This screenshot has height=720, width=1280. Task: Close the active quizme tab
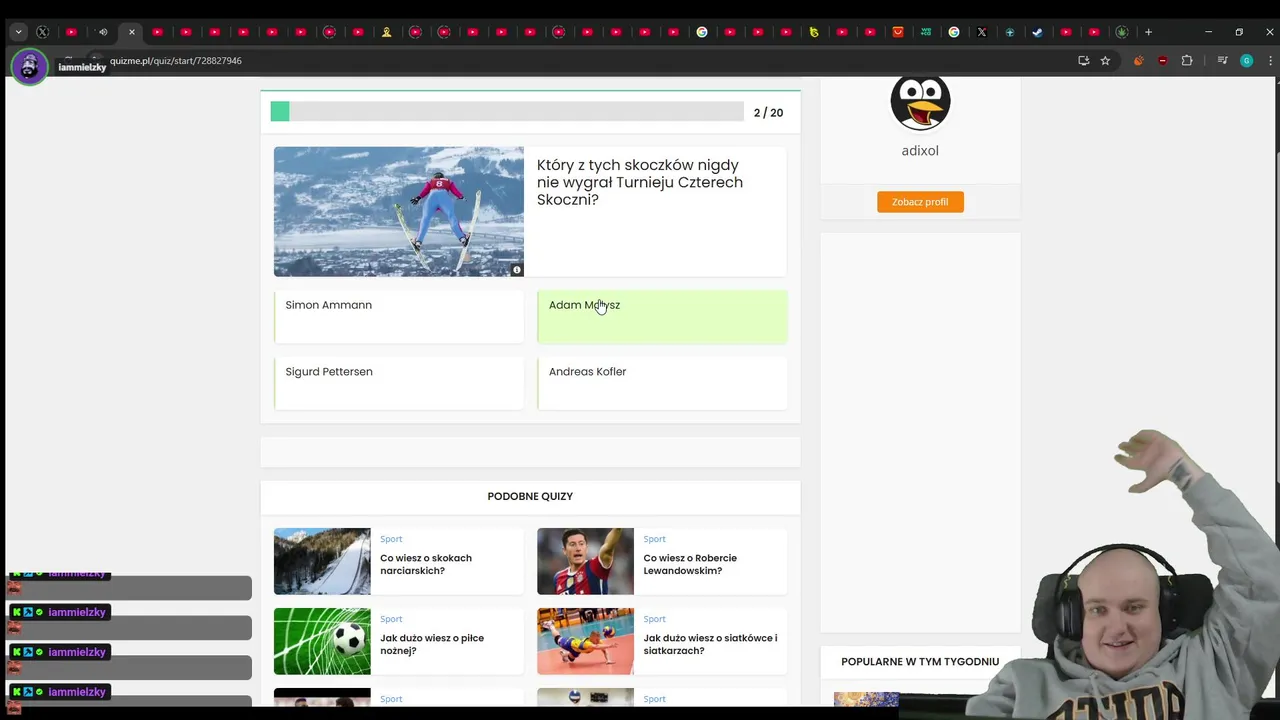tap(131, 32)
